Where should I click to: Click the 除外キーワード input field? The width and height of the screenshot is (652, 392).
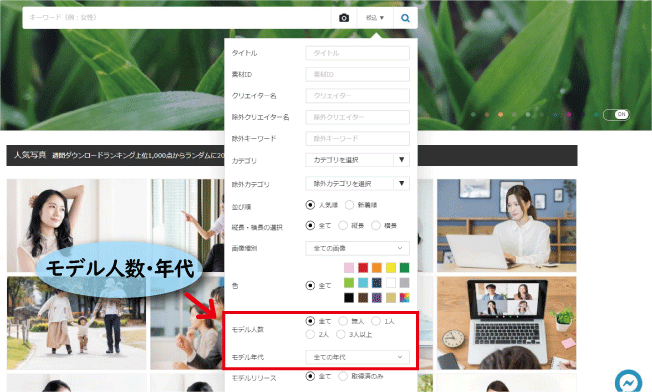(357, 138)
